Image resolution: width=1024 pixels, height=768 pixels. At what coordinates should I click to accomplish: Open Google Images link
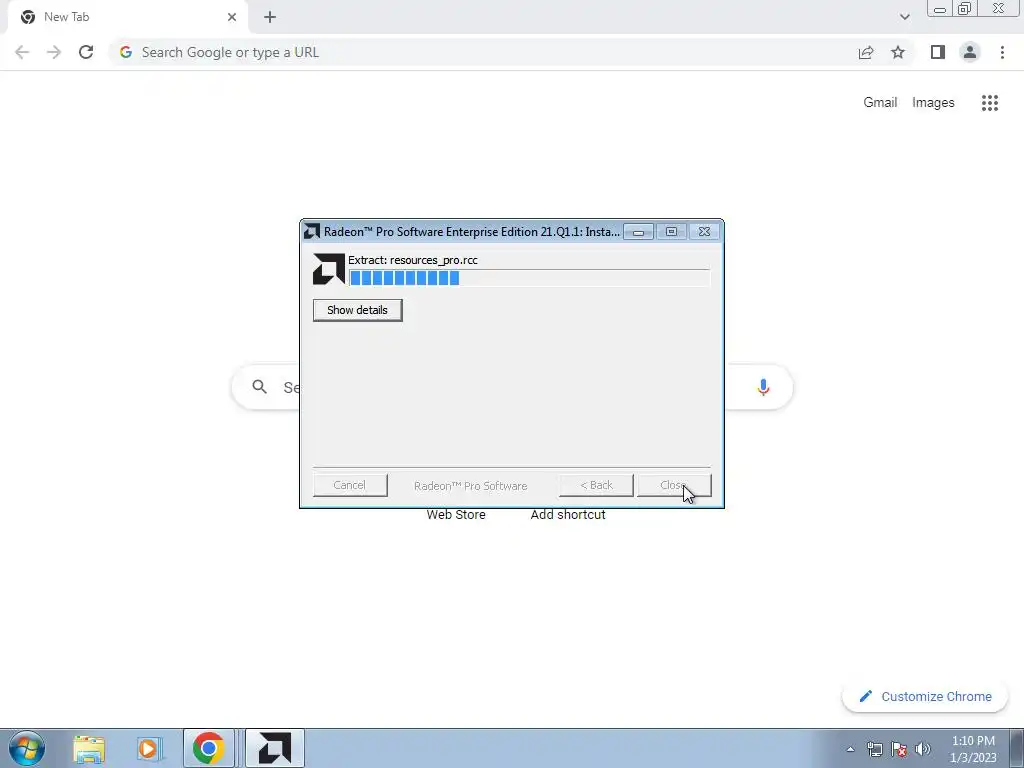coord(933,103)
